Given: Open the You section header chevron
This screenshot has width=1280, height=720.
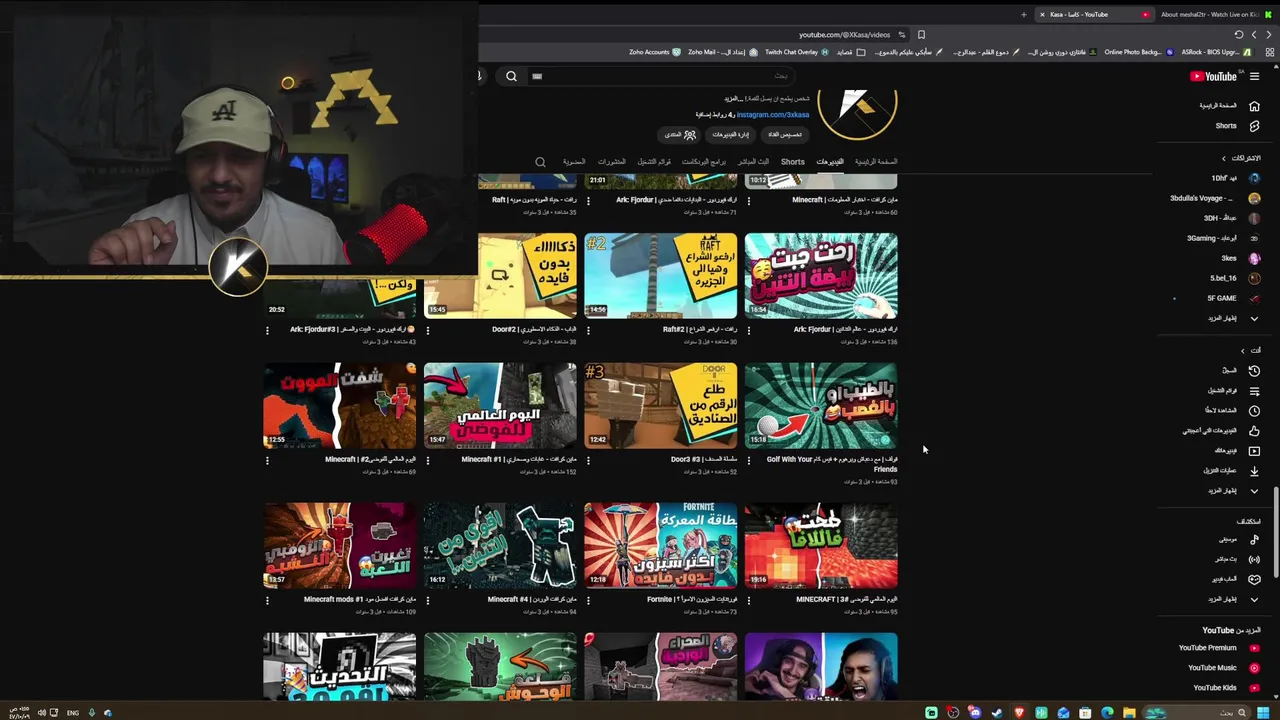Looking at the screenshot, I should [1243, 350].
